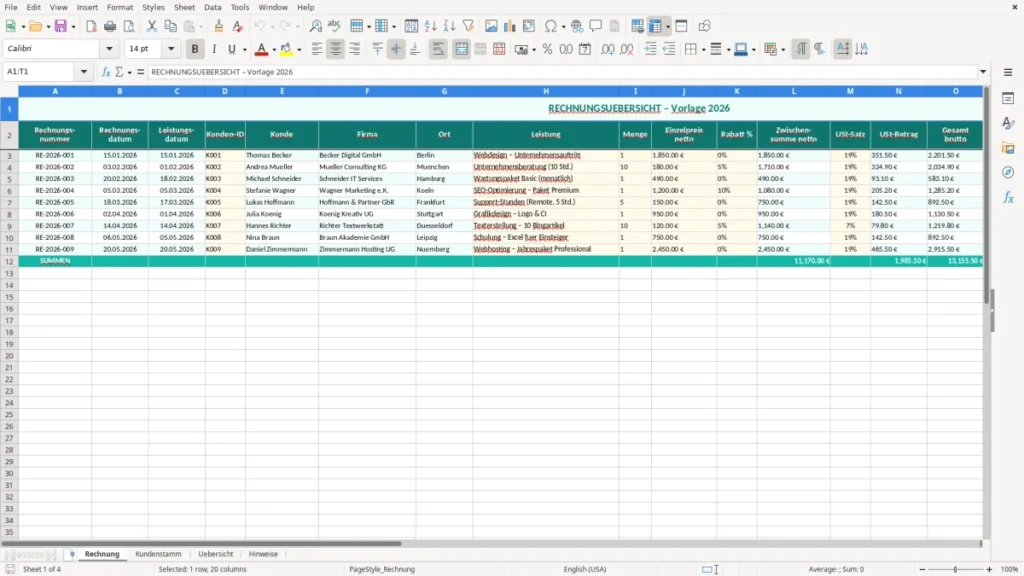Image resolution: width=1024 pixels, height=576 pixels.
Task: Switch to the Uebersicht sheet tab
Action: click(216, 554)
